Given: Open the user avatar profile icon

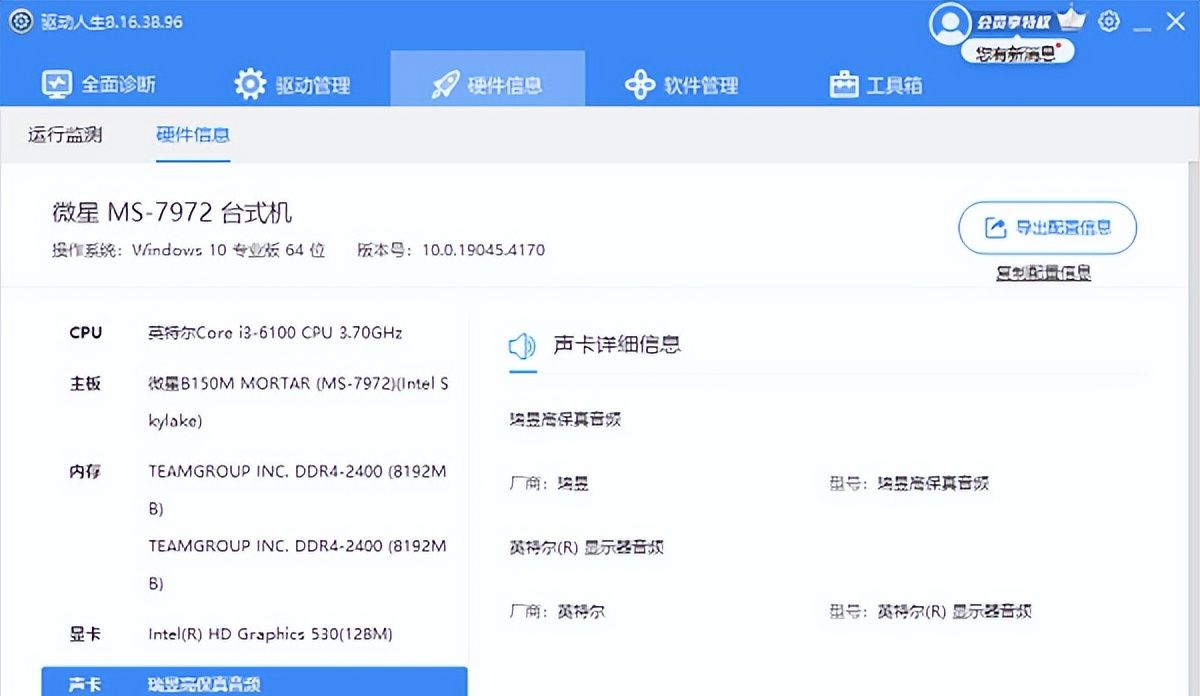Looking at the screenshot, I should (x=949, y=23).
